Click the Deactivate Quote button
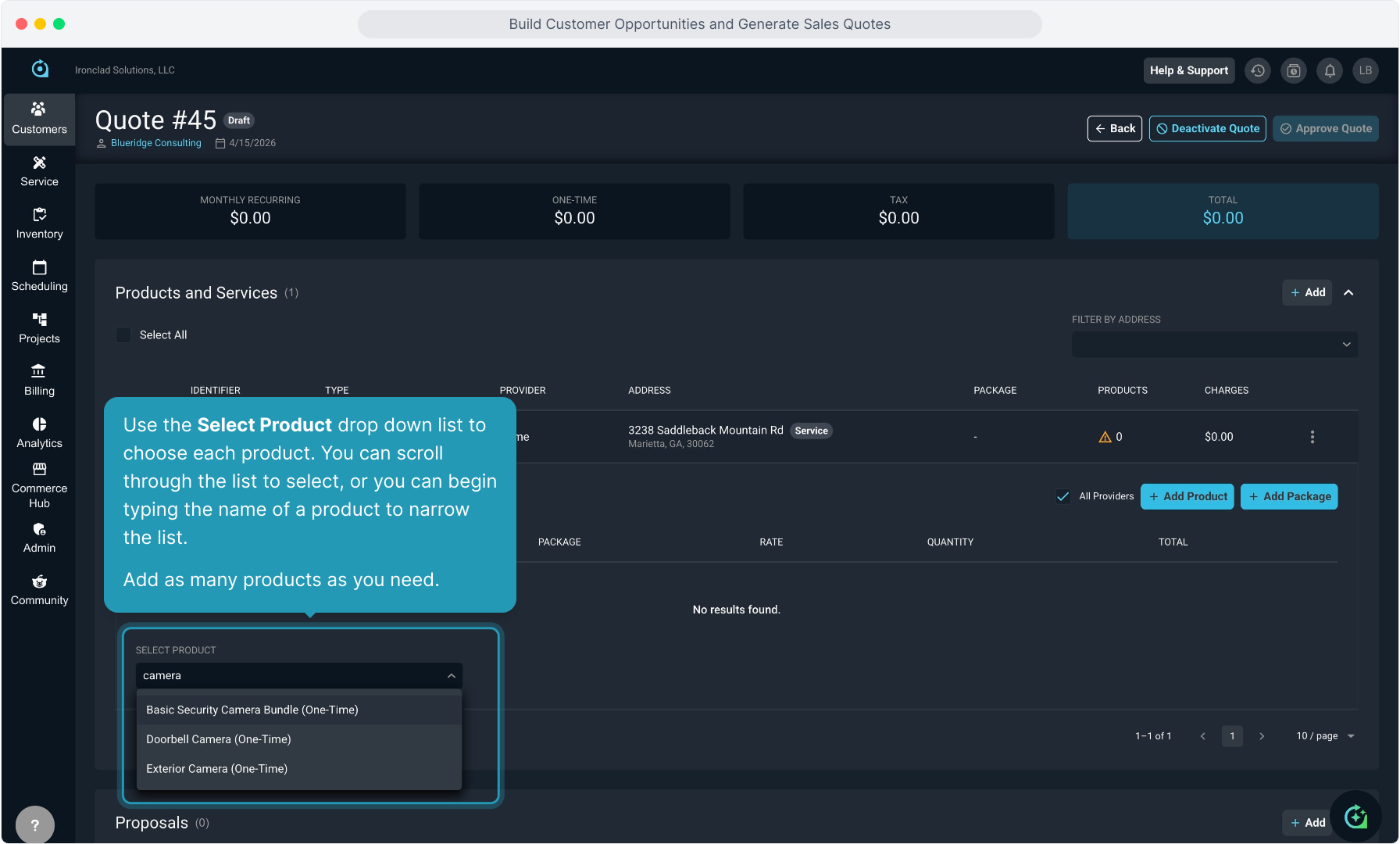 tap(1207, 129)
